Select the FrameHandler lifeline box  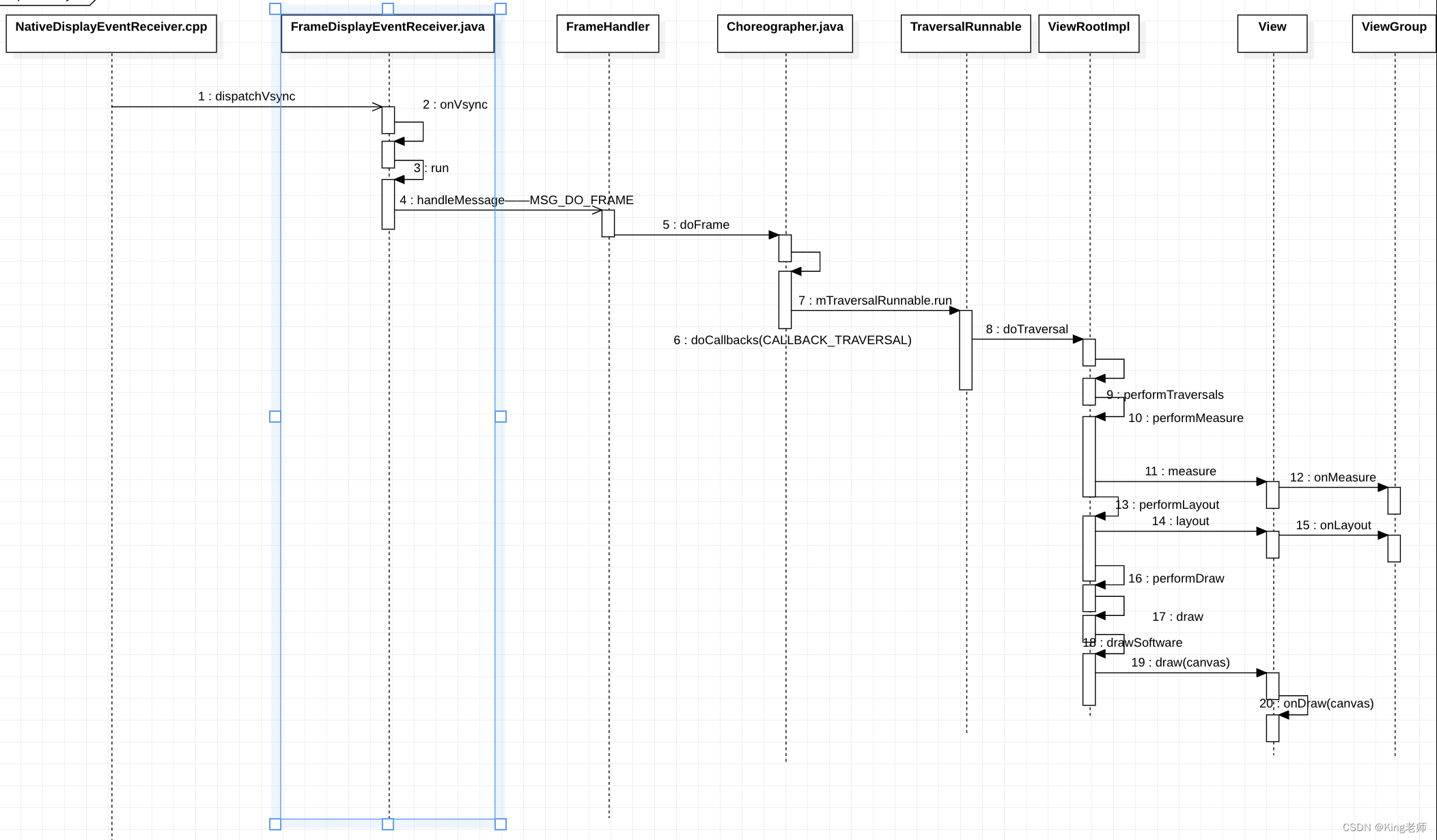(x=608, y=33)
